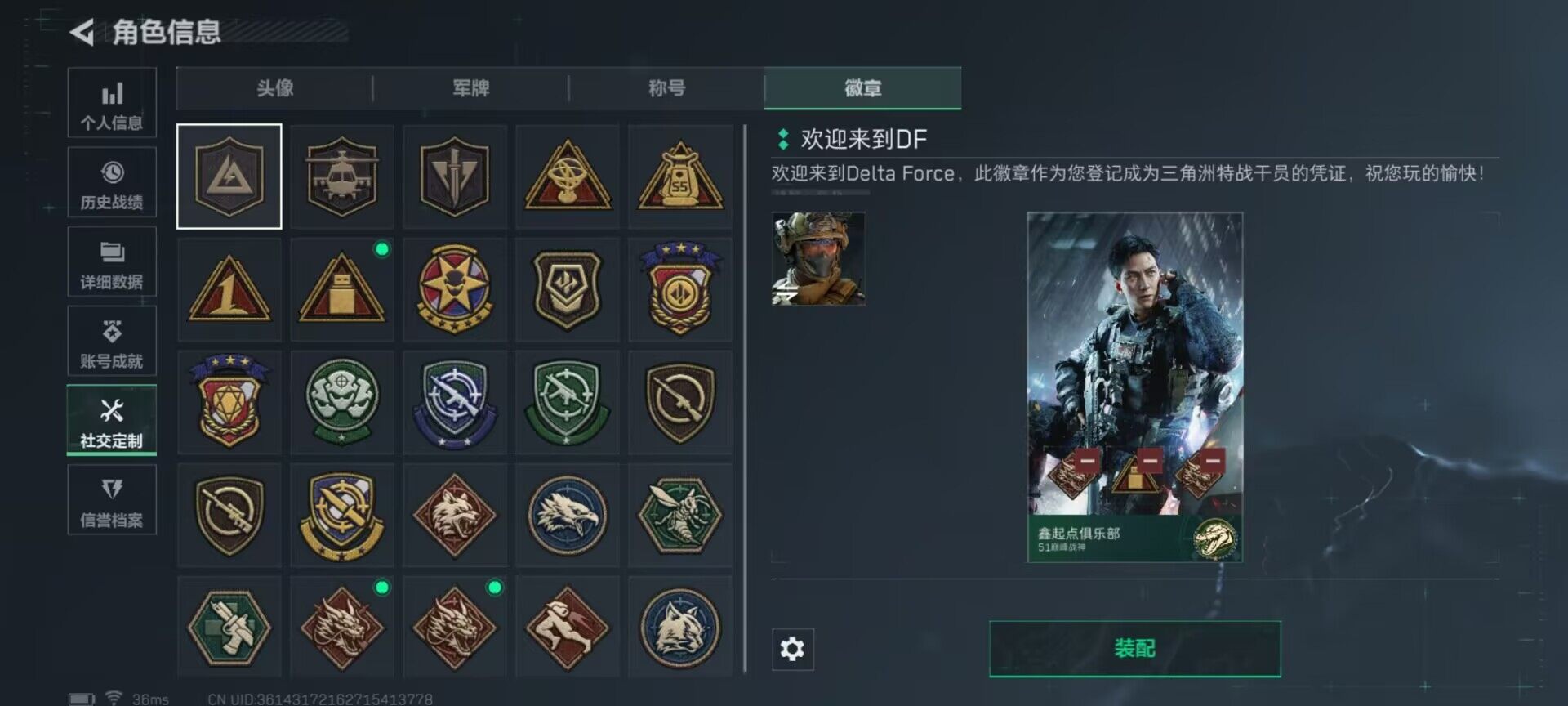Image resolution: width=1568 pixels, height=706 pixels.
Task: Choose the green skull gas-mask badge
Action: (341, 402)
